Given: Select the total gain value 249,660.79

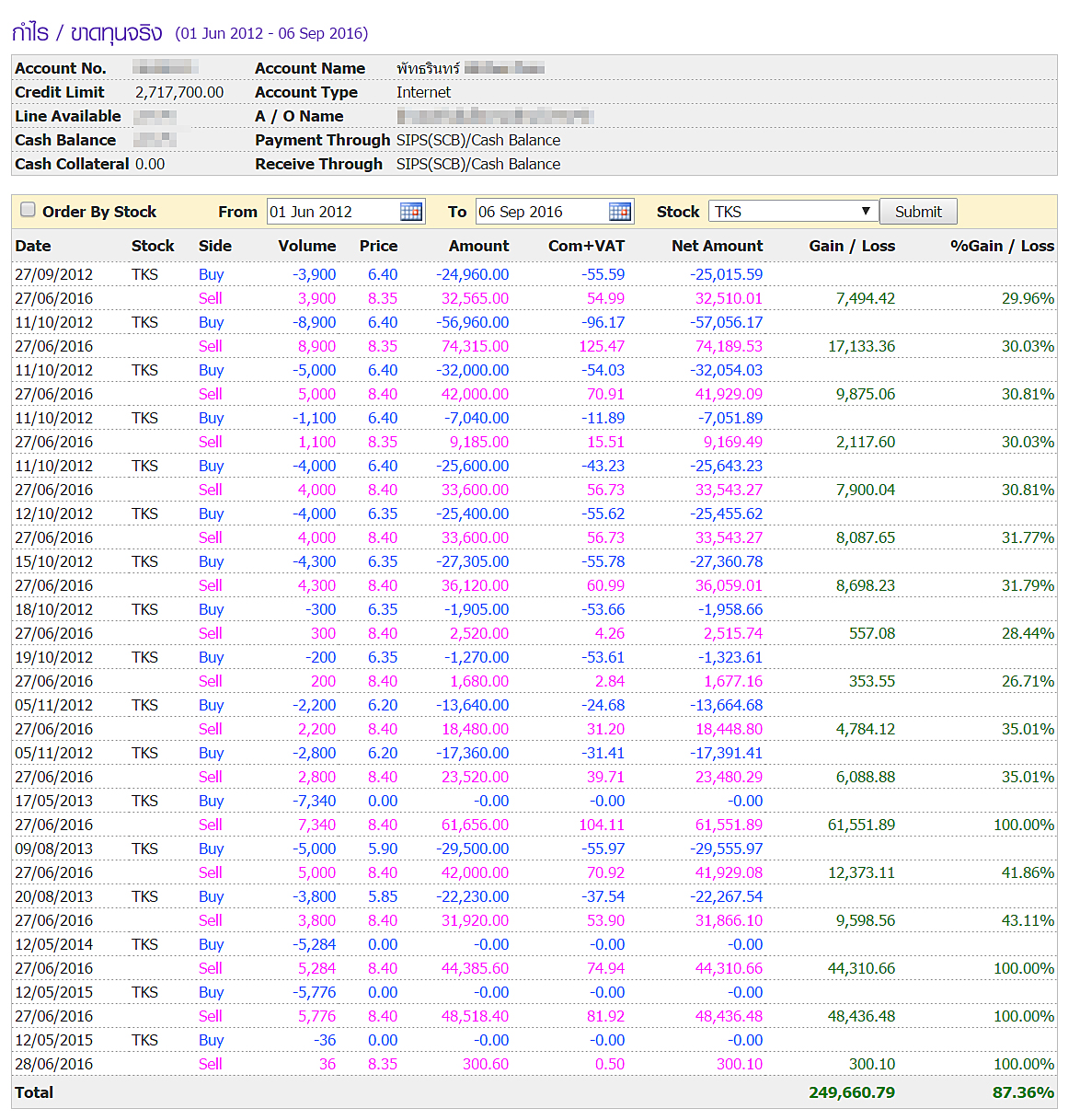Looking at the screenshot, I should [851, 1092].
